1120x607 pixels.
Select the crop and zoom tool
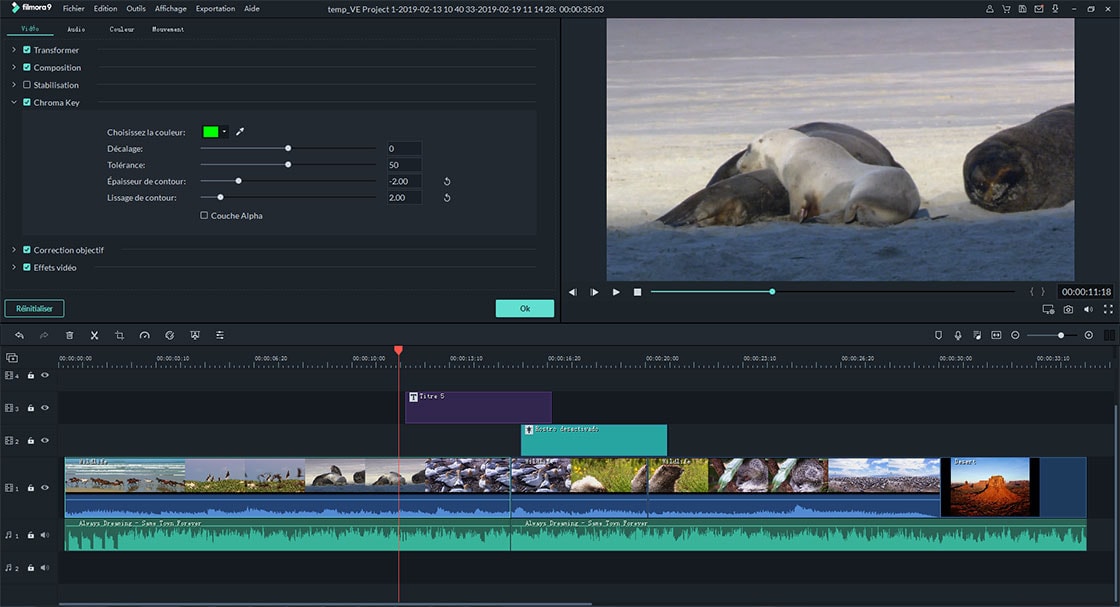click(119, 335)
